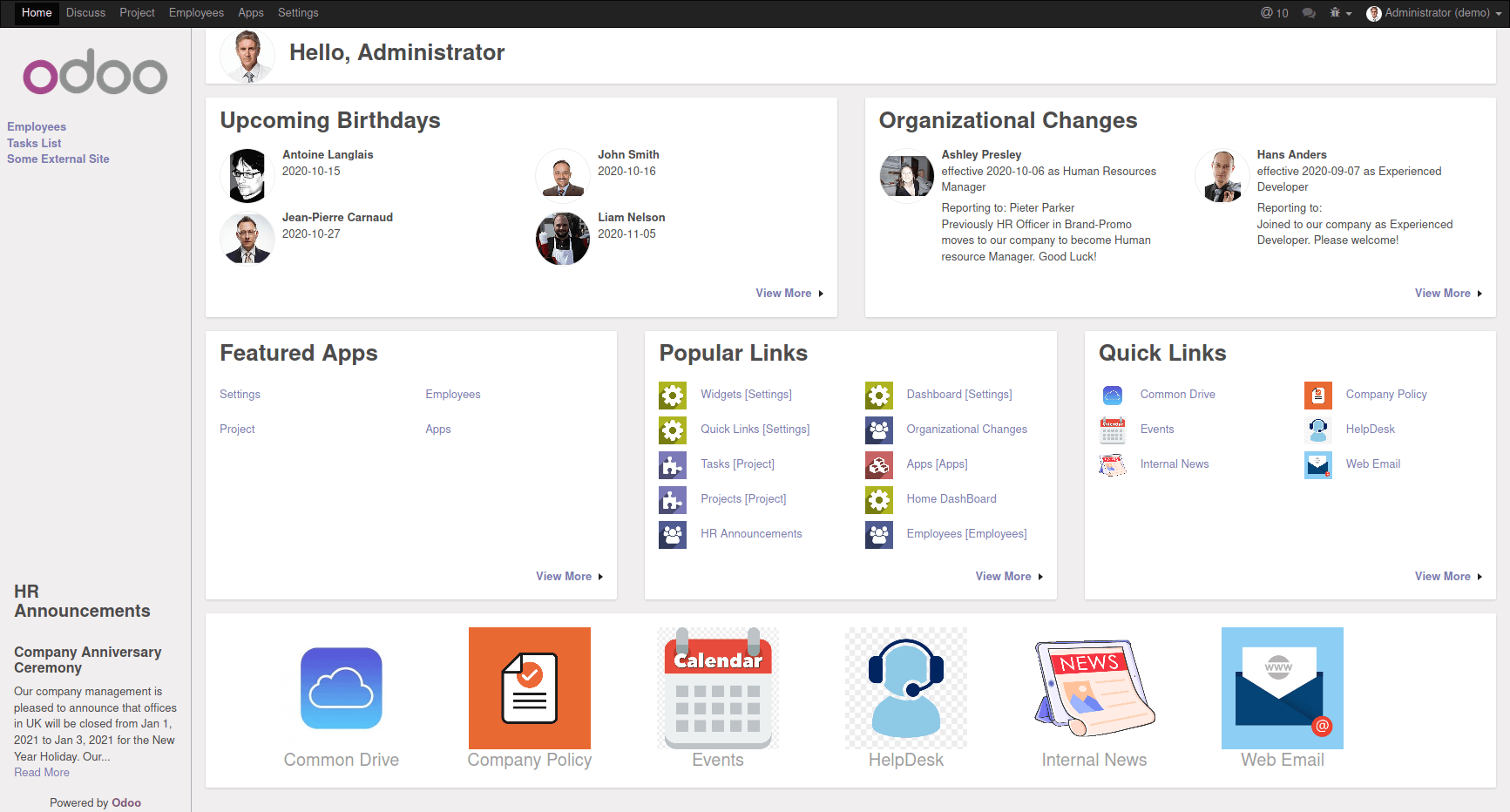The height and width of the screenshot is (812, 1510).
Task: Open the Administrator (demo) user menu
Action: pyautogui.click(x=1432, y=13)
